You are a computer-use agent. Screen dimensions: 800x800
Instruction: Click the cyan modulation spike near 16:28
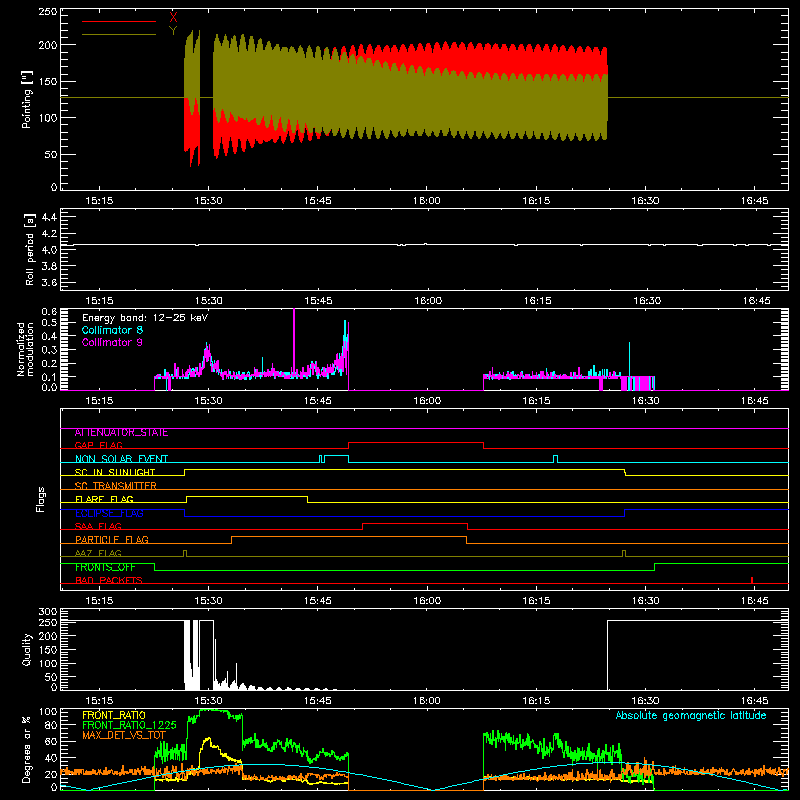[630, 359]
